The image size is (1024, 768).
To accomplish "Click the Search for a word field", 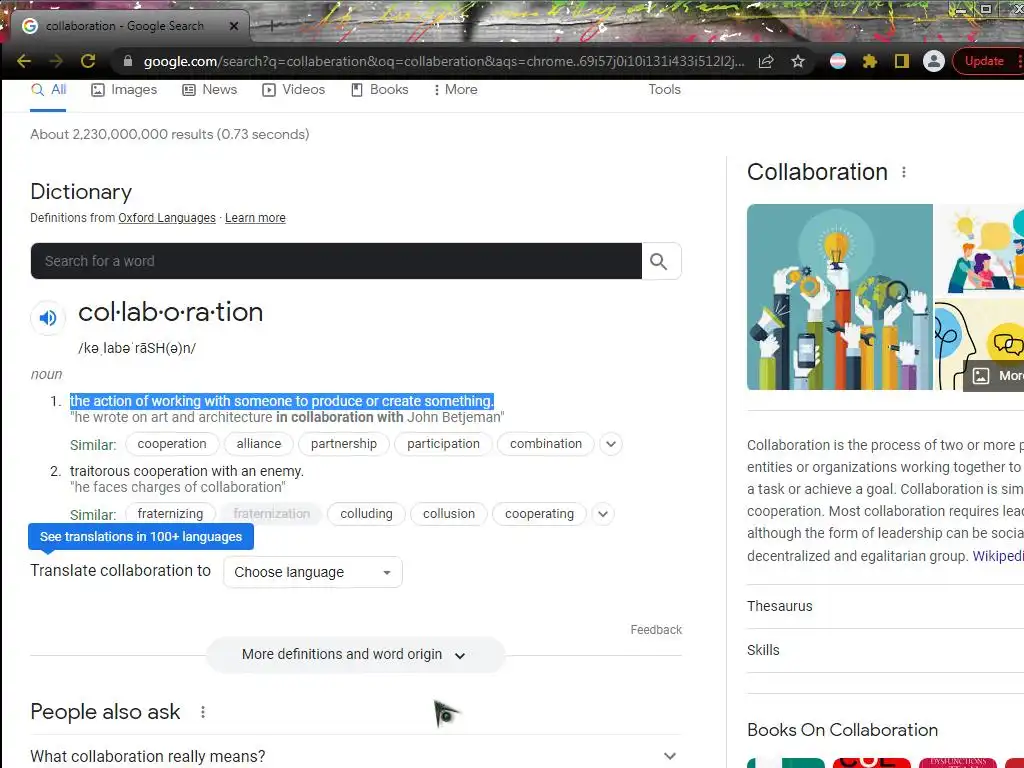I will tap(336, 261).
